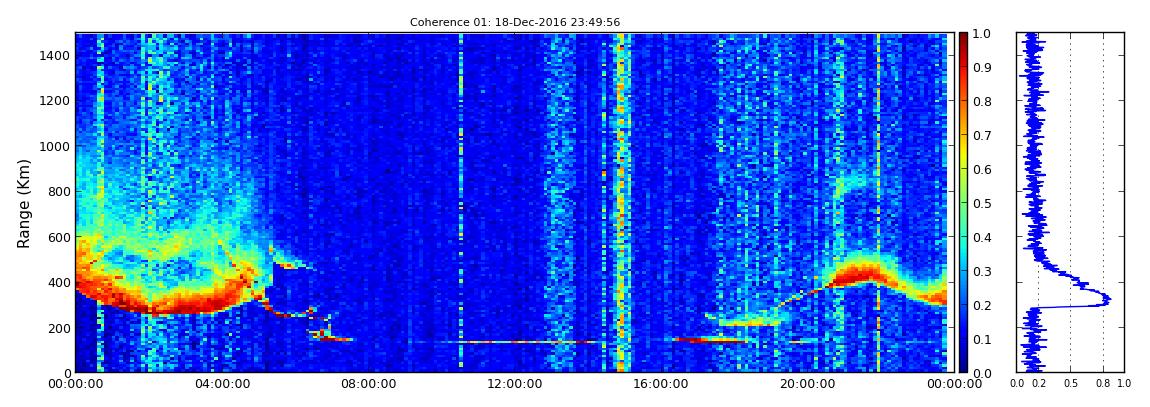Click the dark blue bottom of the colorbar
This screenshot has height=407, width=1150.
(964, 368)
